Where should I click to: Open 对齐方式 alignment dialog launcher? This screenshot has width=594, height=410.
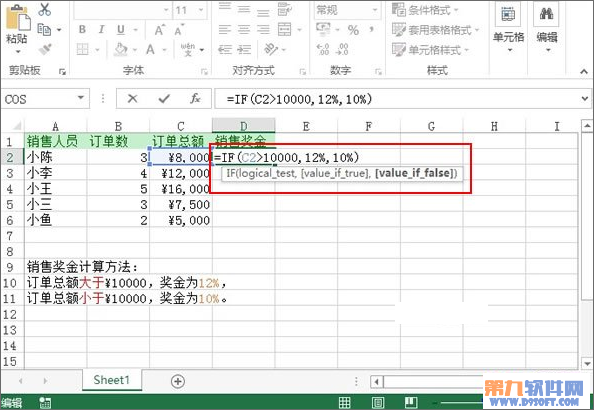click(303, 71)
